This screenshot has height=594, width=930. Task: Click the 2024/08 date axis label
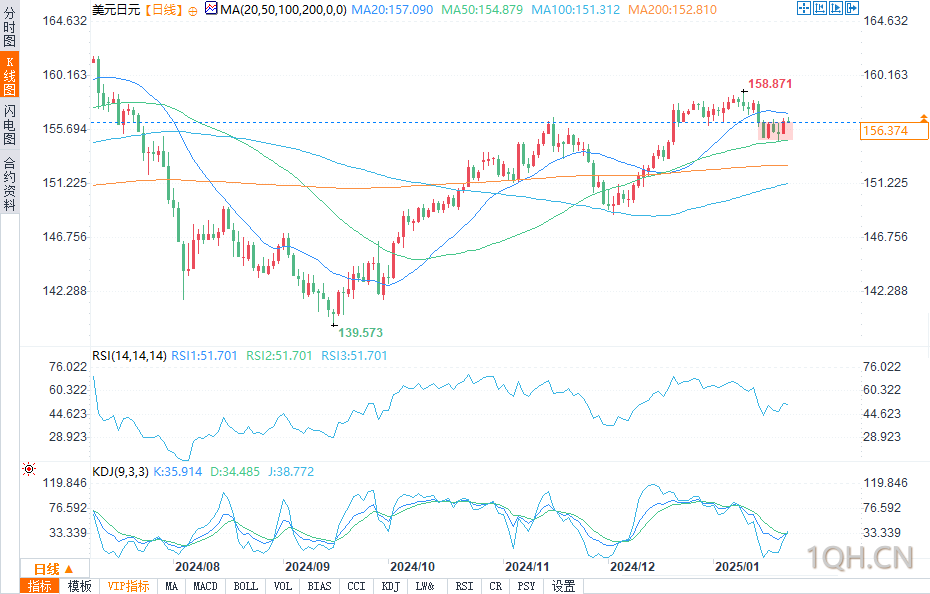point(198,567)
